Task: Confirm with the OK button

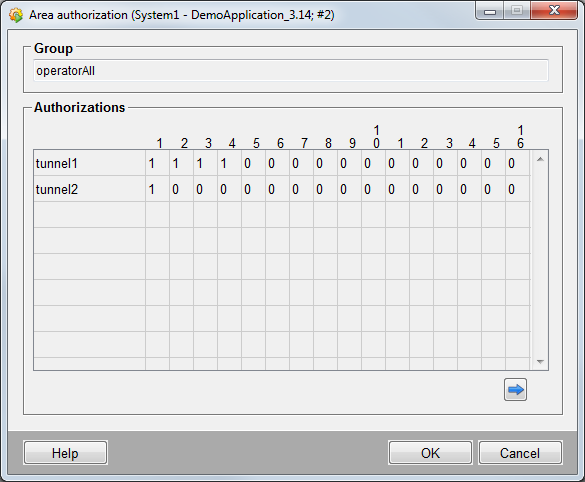Action: pyautogui.click(x=430, y=453)
